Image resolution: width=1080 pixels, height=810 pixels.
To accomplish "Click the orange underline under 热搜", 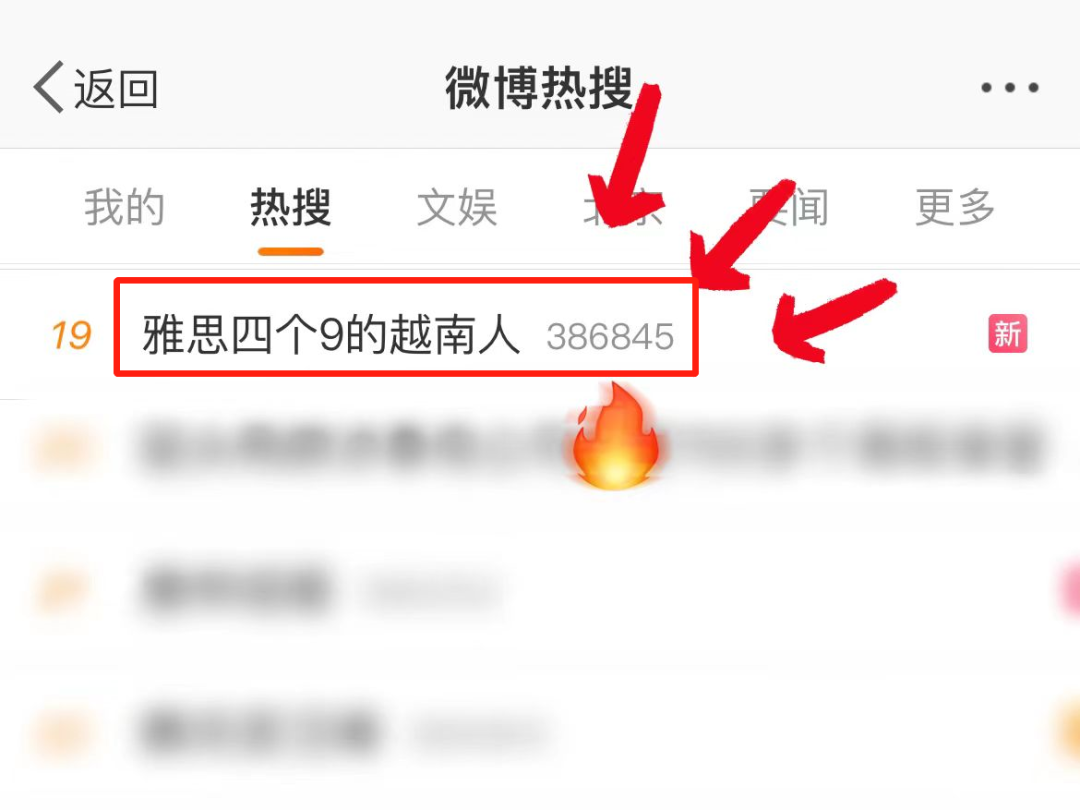I will click(x=291, y=251).
